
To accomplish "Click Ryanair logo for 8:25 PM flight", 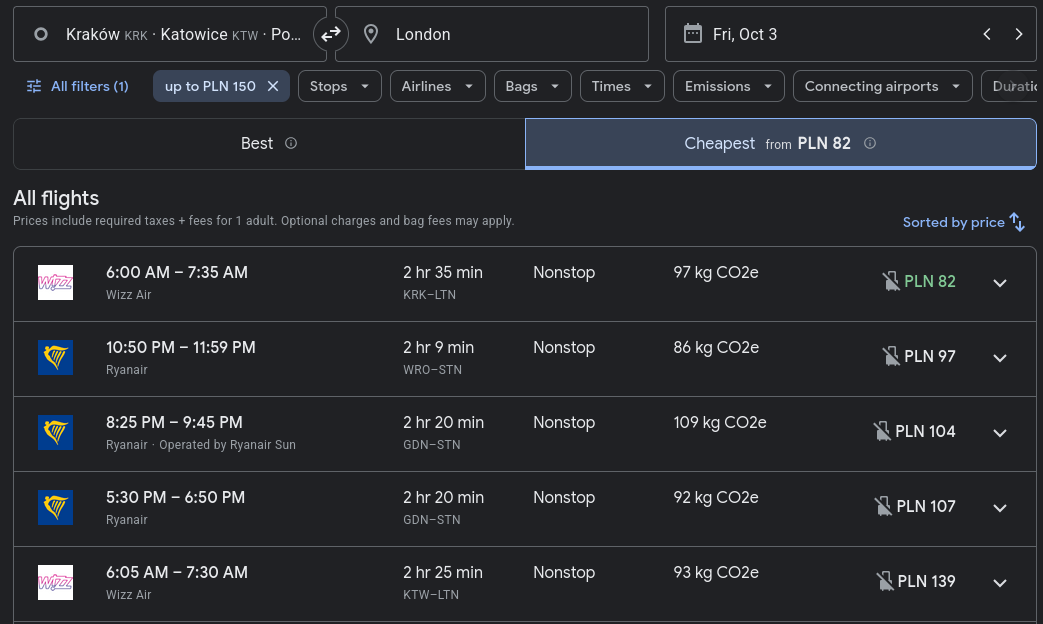I will click(55, 432).
